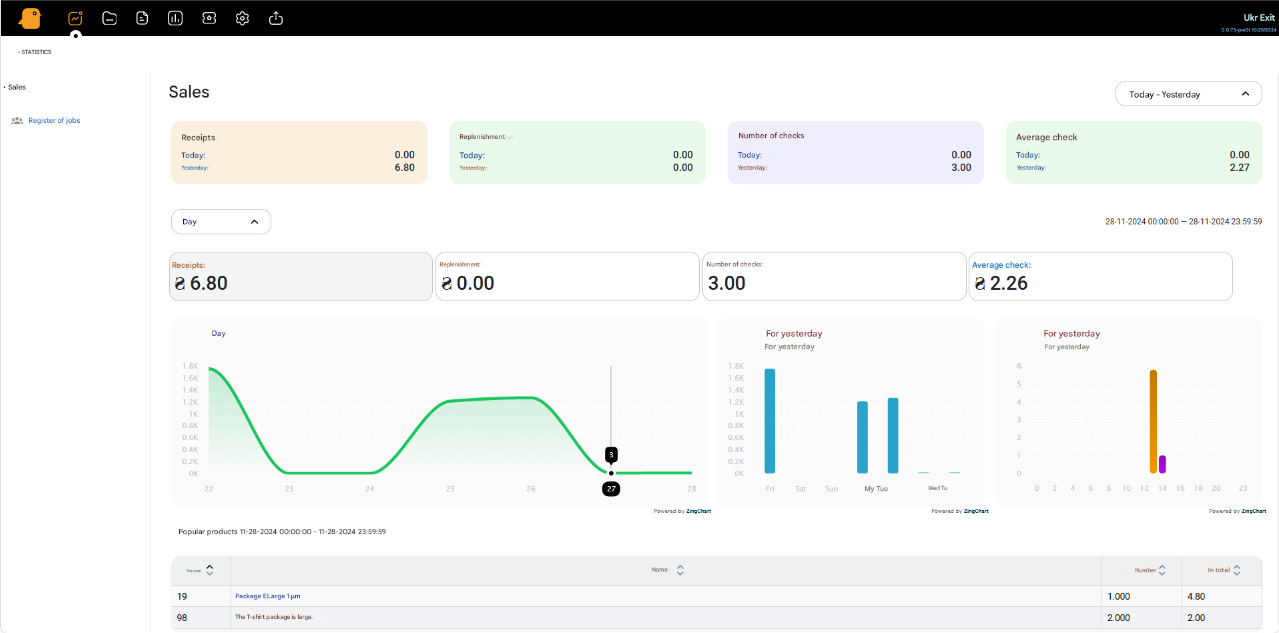
Task: Select the Average check summary tile
Action: (x=1100, y=276)
